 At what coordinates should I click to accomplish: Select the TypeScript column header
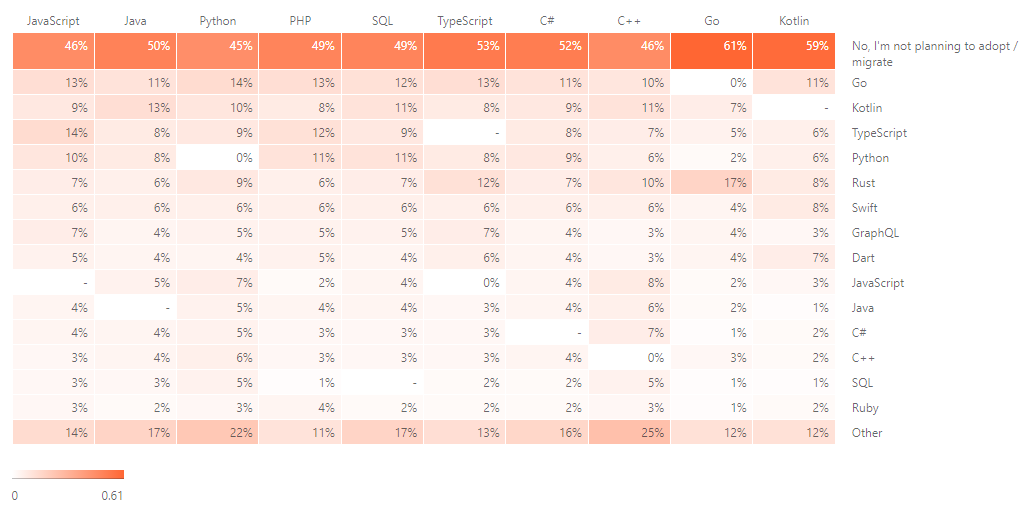(x=464, y=21)
